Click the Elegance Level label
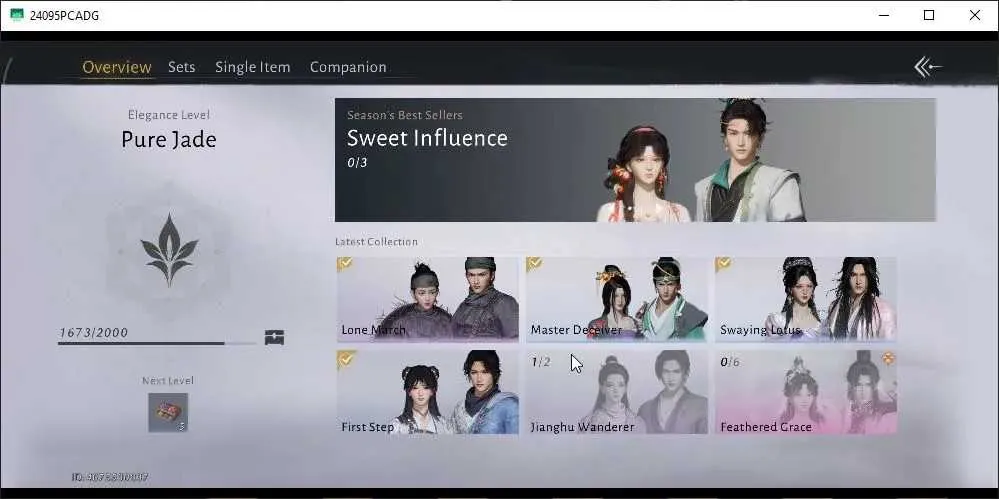The image size is (999, 499). coord(169,115)
